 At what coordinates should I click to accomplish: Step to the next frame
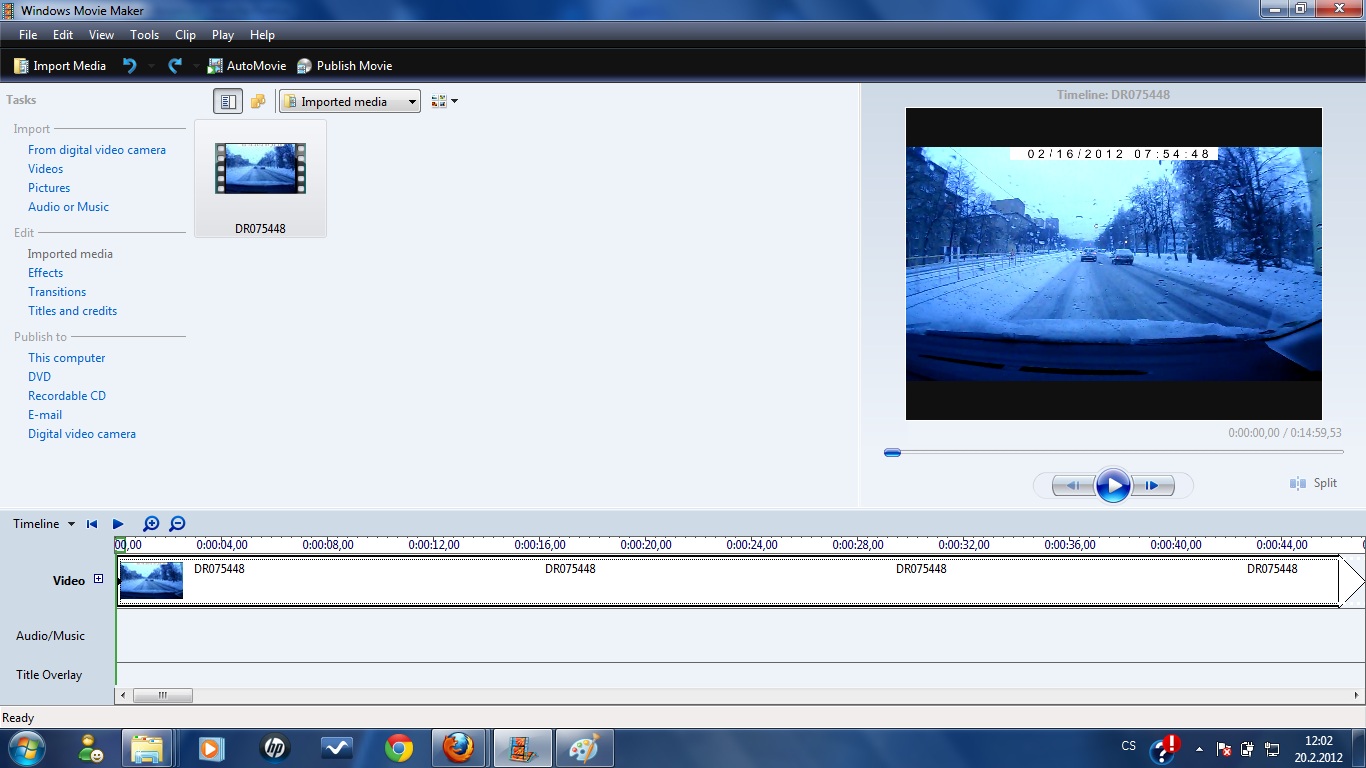pyautogui.click(x=1153, y=486)
